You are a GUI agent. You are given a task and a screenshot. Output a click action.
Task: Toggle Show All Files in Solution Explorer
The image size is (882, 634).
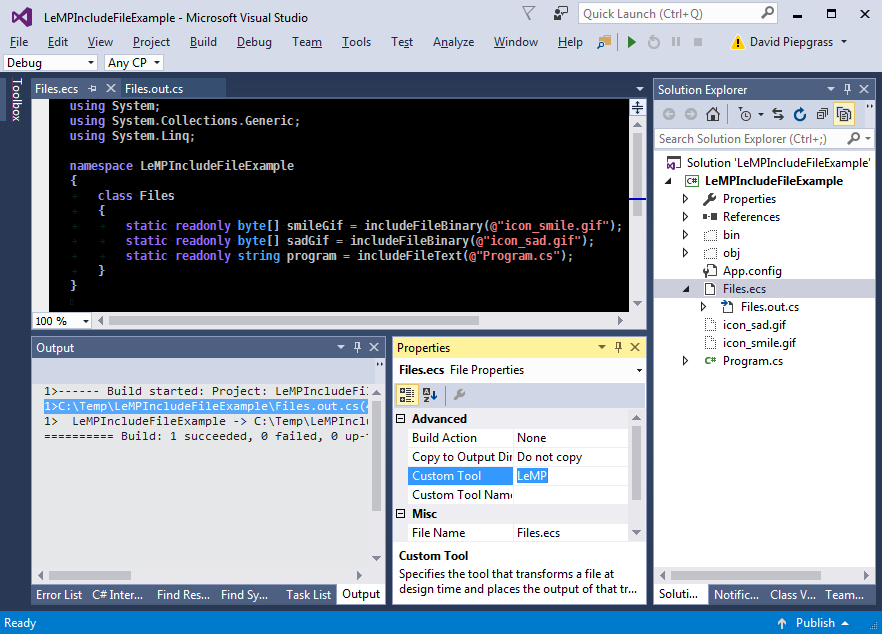coord(844,115)
